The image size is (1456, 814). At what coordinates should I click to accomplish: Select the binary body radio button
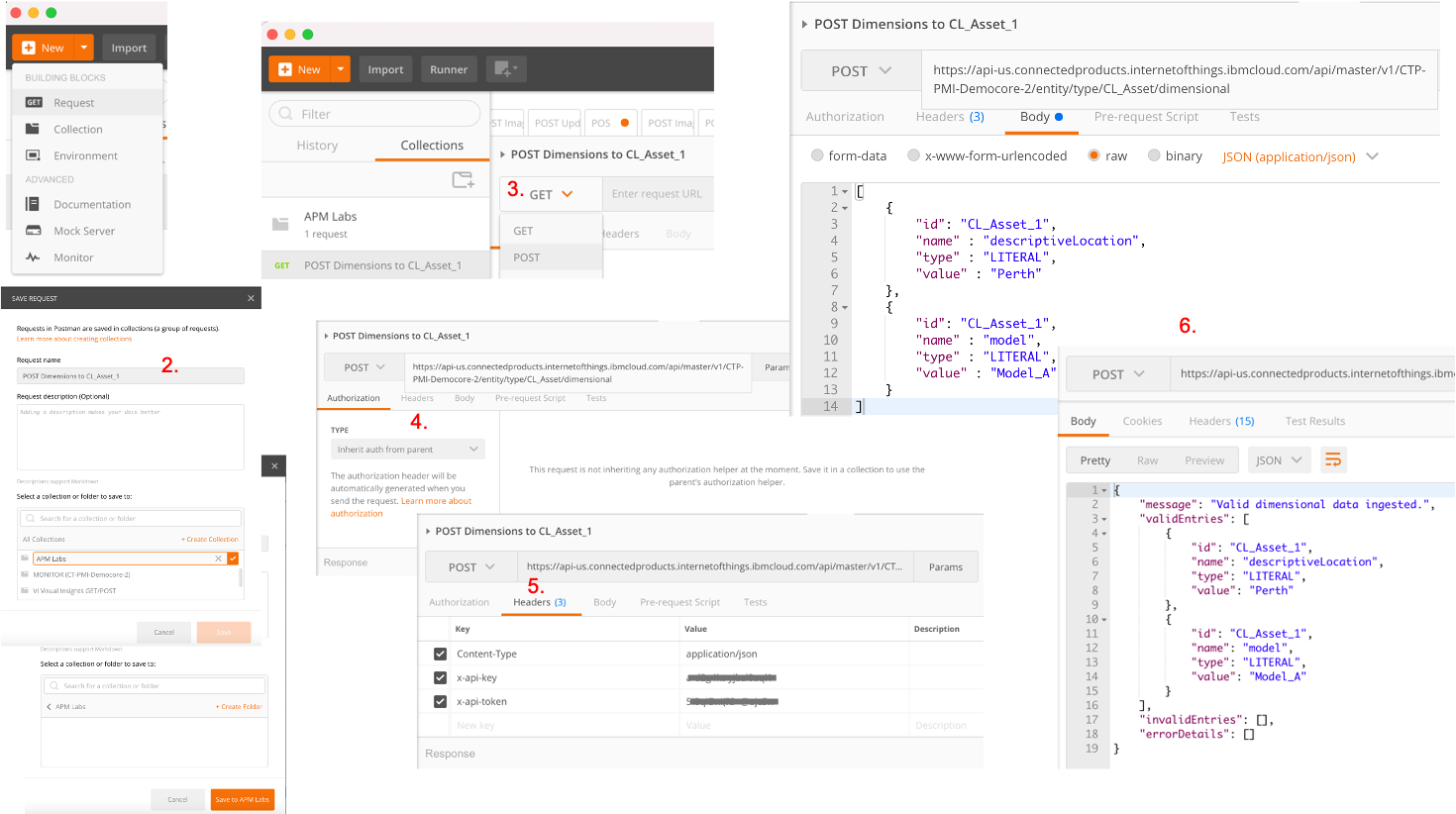click(1154, 155)
